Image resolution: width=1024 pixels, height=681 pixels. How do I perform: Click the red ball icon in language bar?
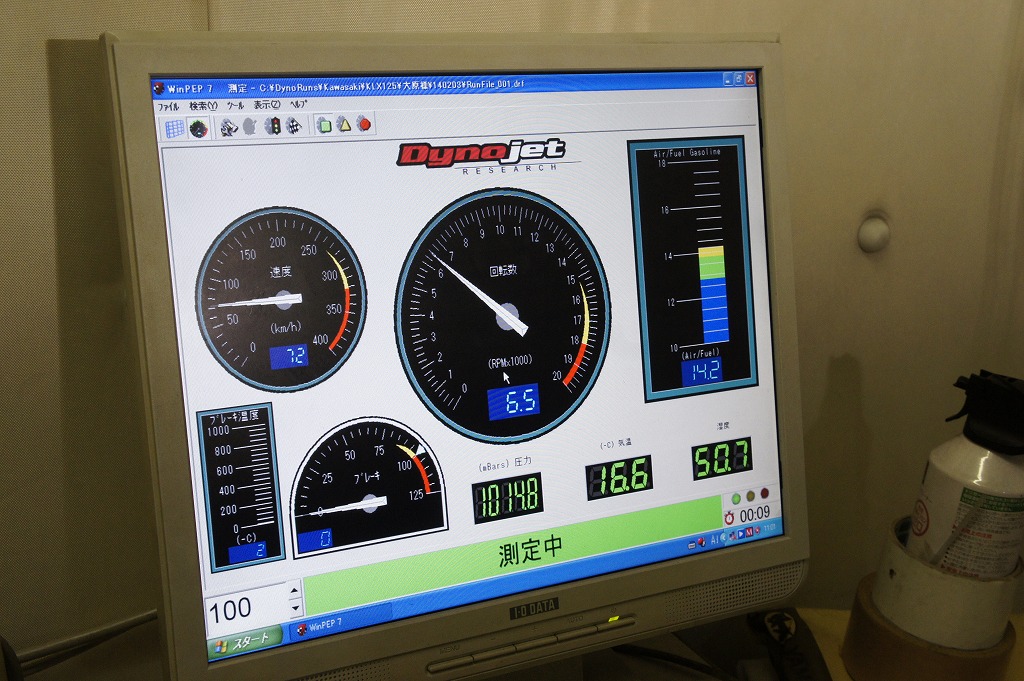pyautogui.click(x=701, y=541)
